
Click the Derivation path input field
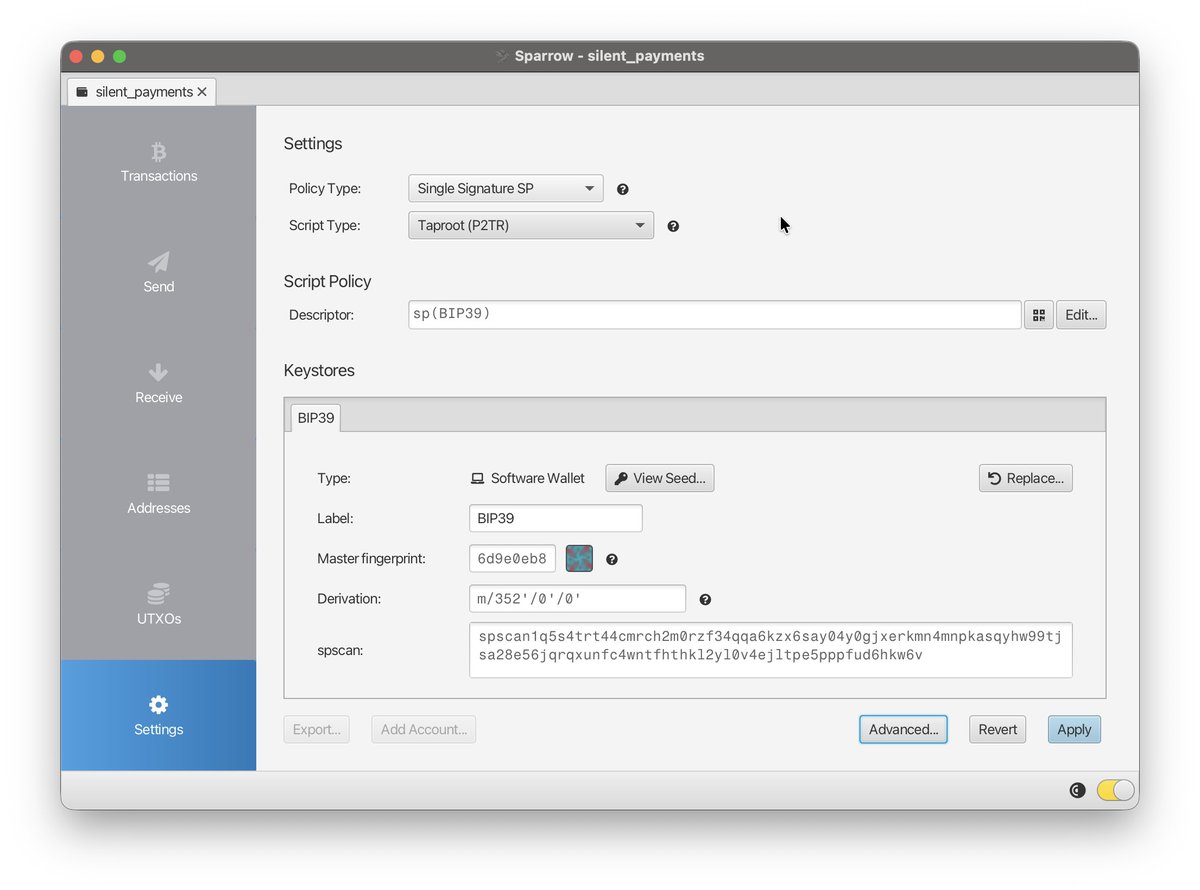(578, 598)
